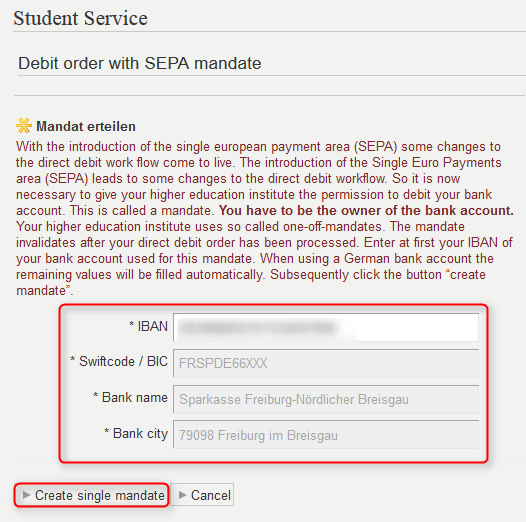Image resolution: width=526 pixels, height=522 pixels.
Task: Click the Debit order with SEPA mandate heading
Action: [x=140, y=63]
